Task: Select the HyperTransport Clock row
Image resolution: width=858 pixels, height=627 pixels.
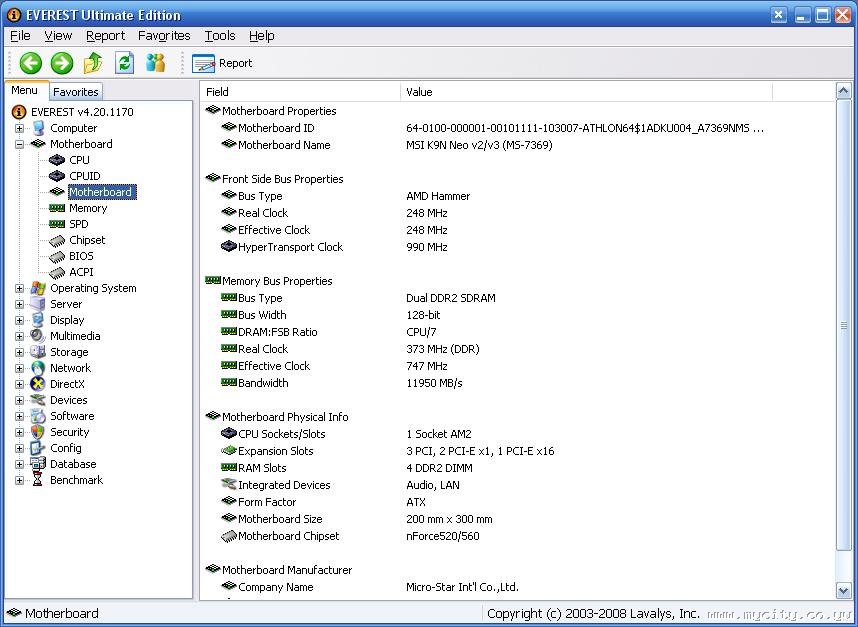Action: [517, 247]
